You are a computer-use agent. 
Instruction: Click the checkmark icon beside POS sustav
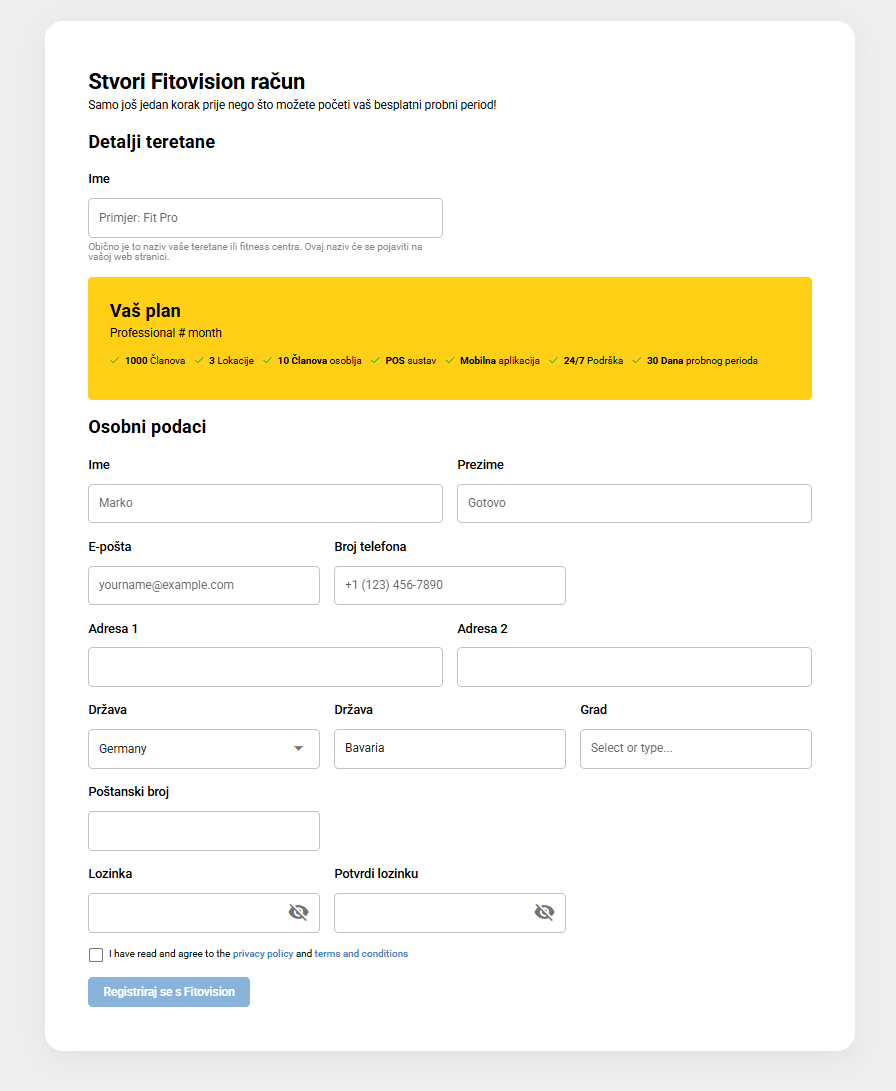(x=376, y=360)
